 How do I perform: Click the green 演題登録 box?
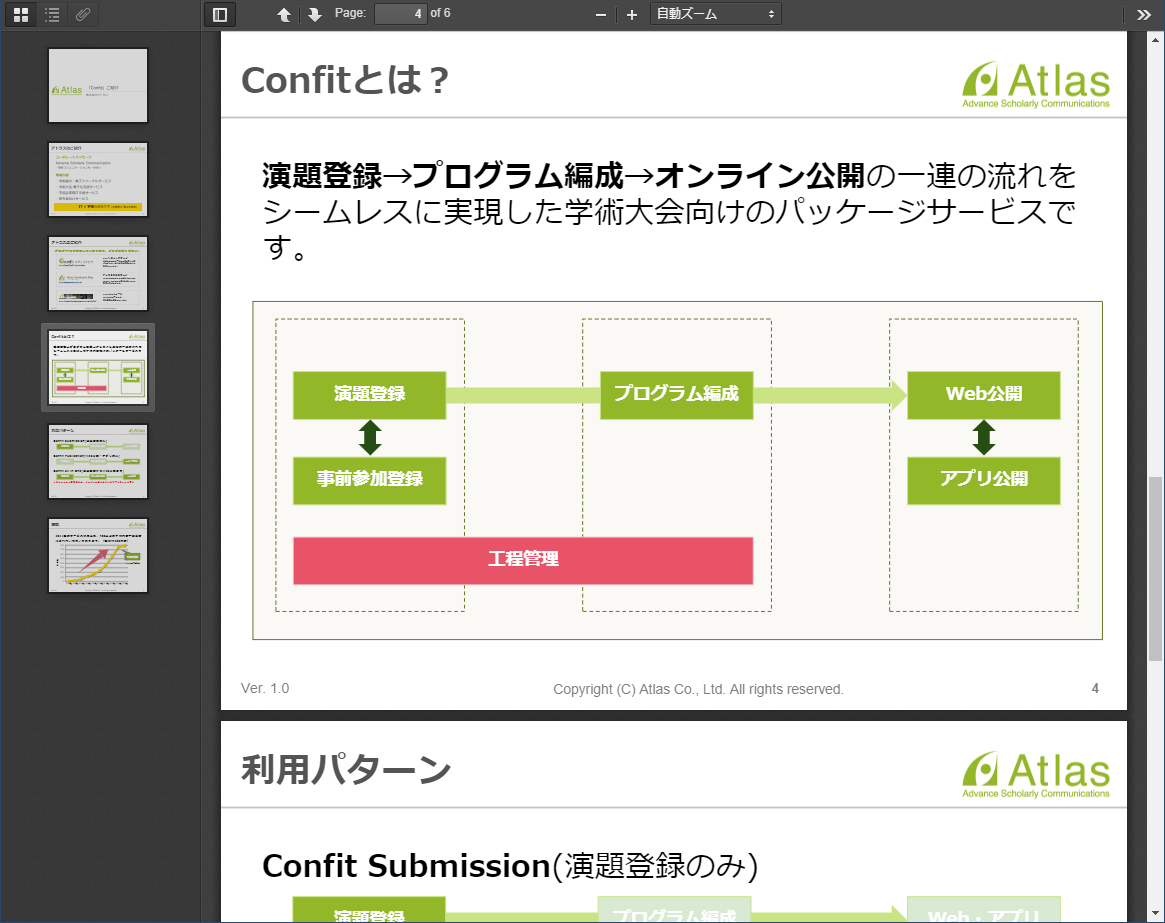(369, 394)
